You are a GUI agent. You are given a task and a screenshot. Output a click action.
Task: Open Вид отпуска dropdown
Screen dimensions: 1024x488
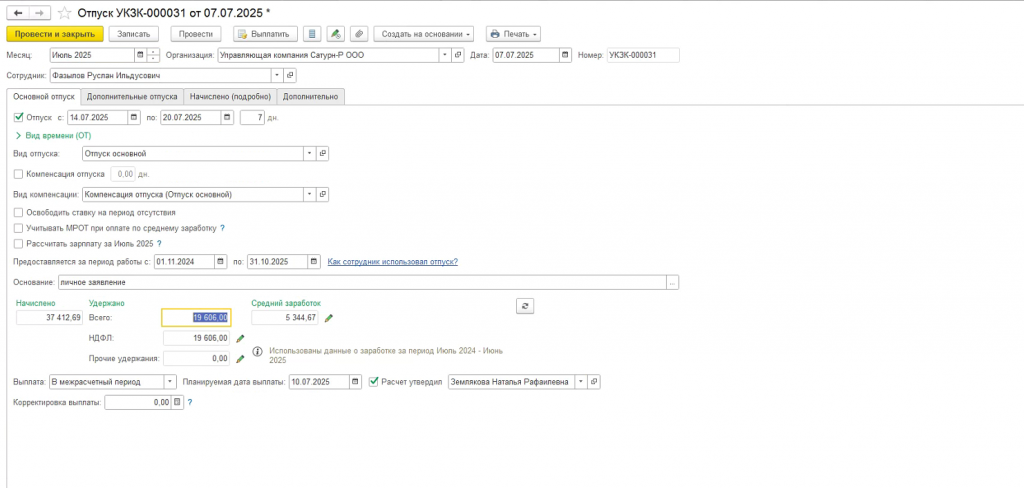point(311,154)
